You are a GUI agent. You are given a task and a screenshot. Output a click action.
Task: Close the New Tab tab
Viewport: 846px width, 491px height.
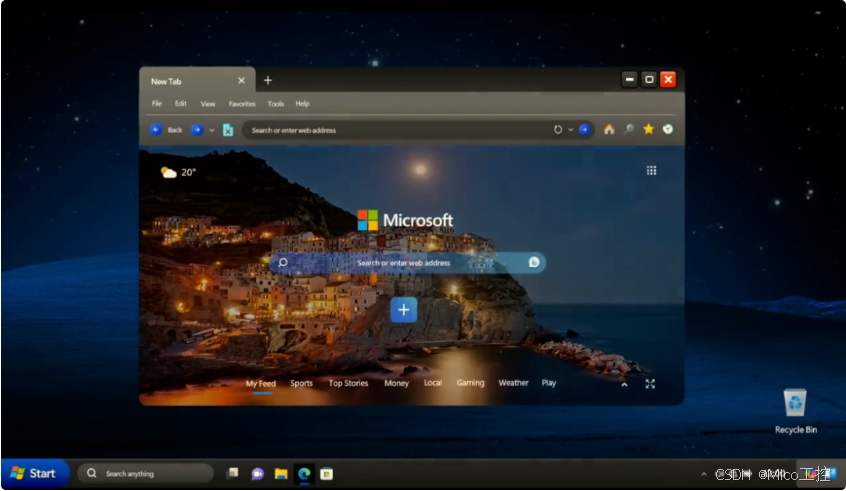(x=241, y=80)
